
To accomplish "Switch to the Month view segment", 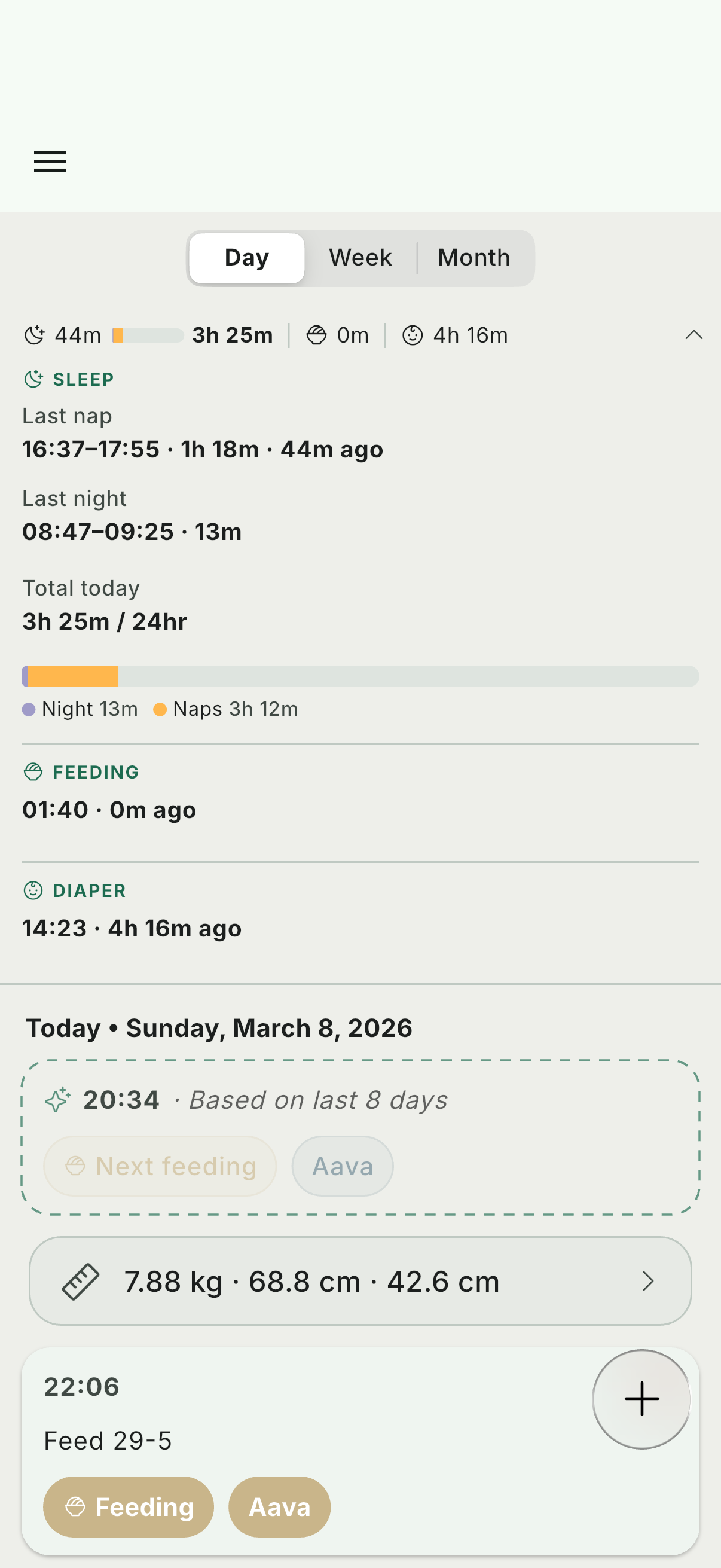I will 474,258.
